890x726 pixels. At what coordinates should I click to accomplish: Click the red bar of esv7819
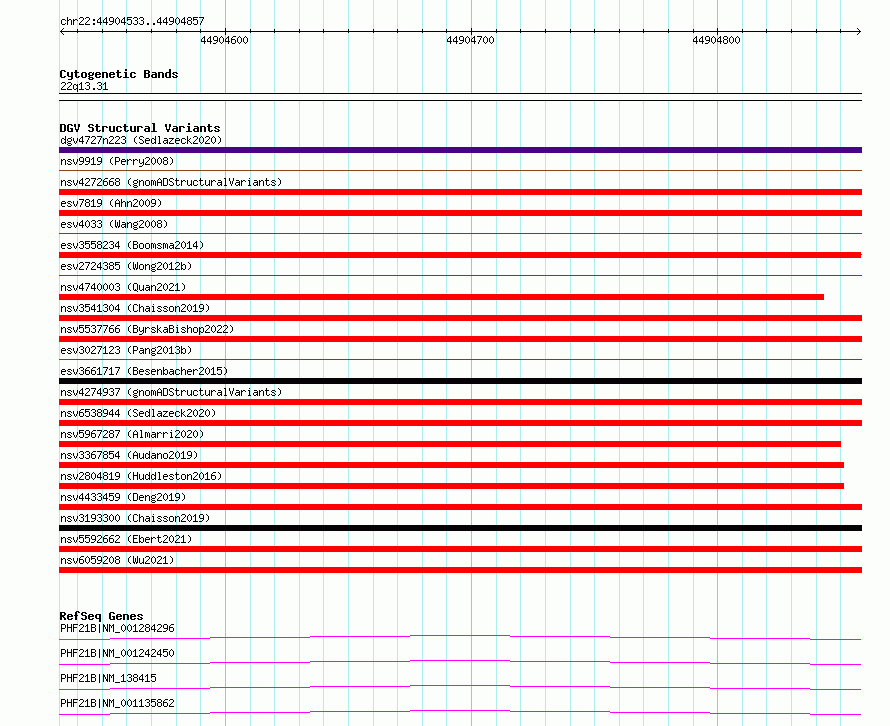tap(460, 213)
